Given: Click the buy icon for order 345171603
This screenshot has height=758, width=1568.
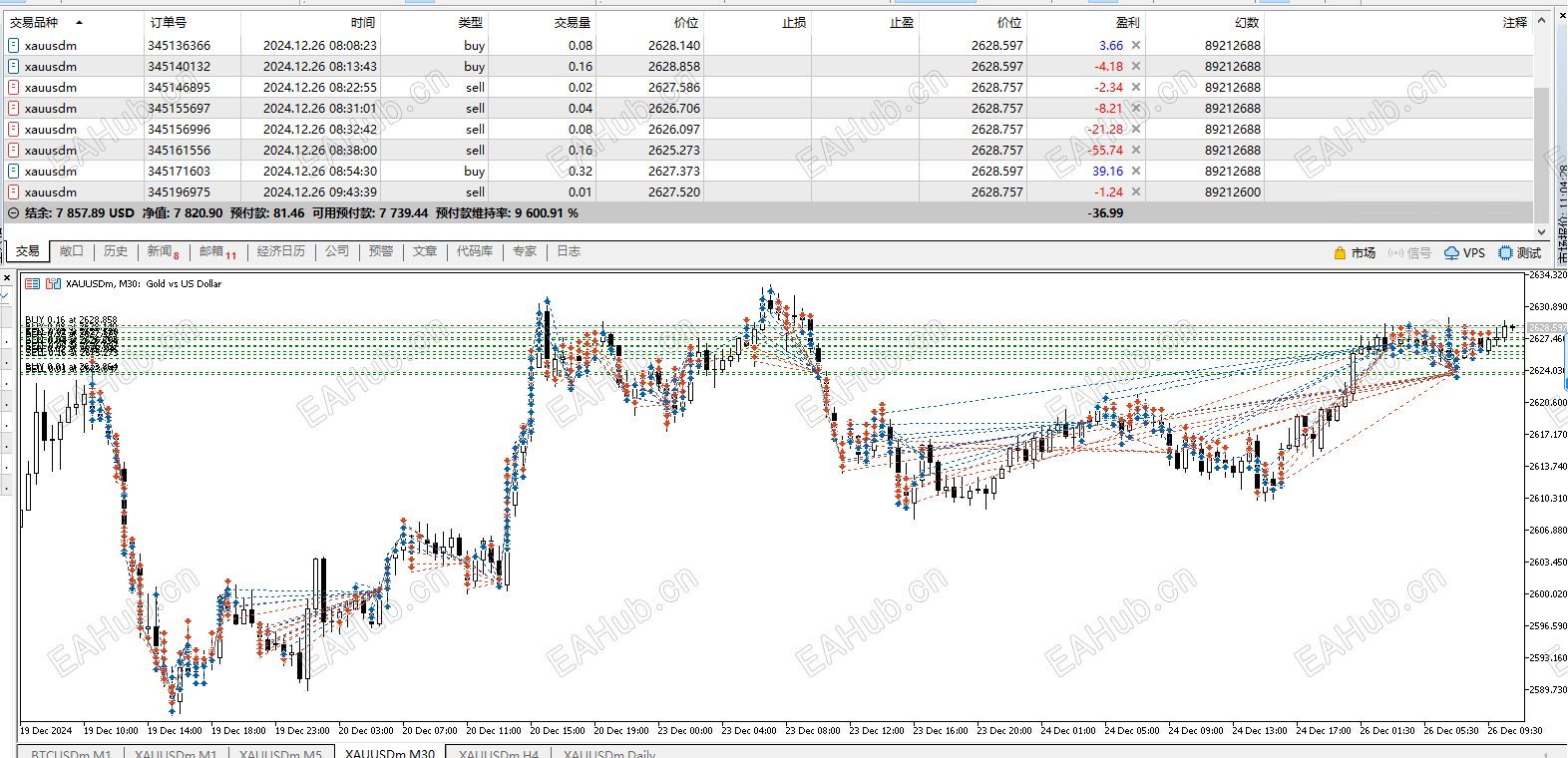Looking at the screenshot, I should coord(13,171).
